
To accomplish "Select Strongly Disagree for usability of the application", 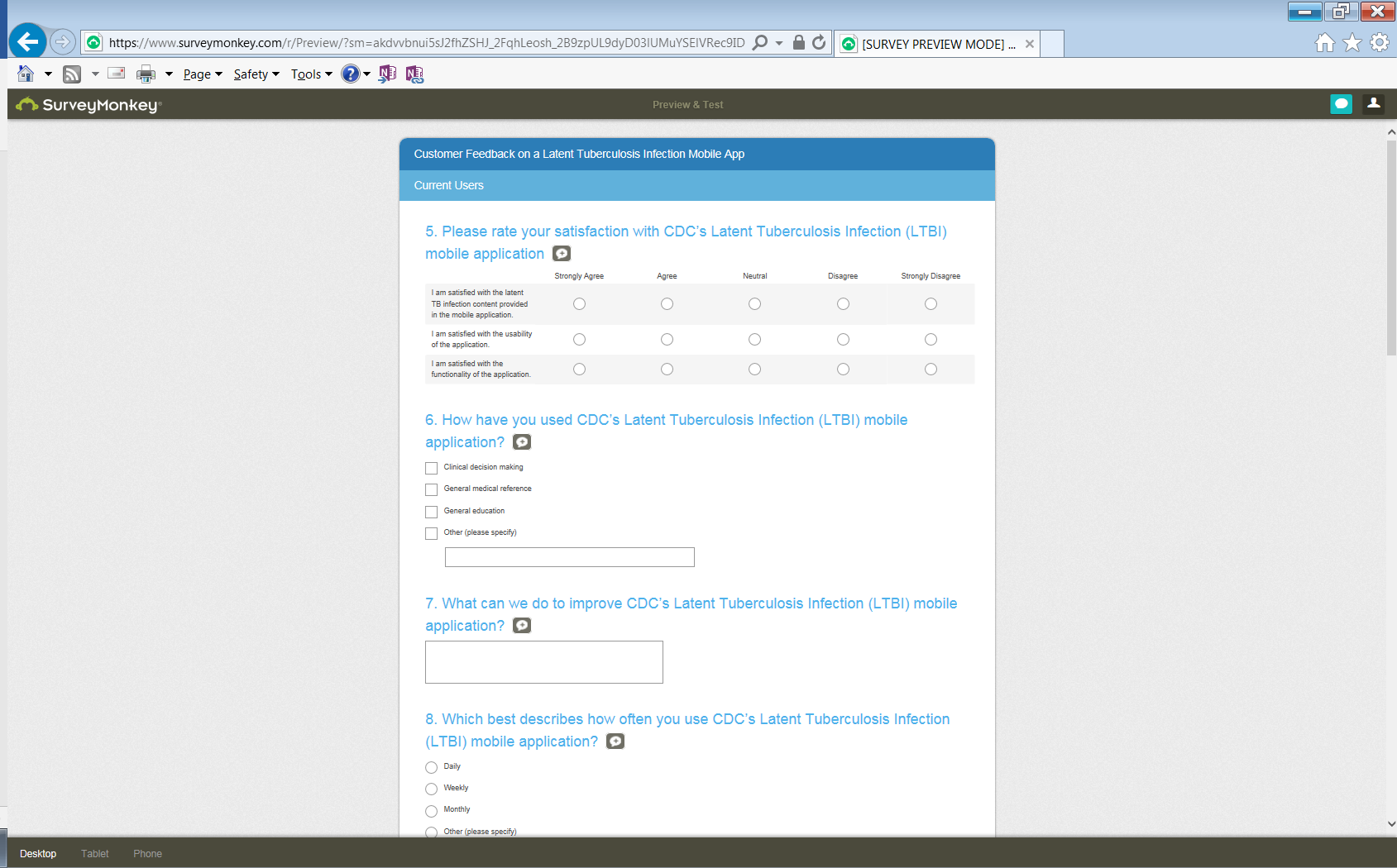I will click(931, 340).
